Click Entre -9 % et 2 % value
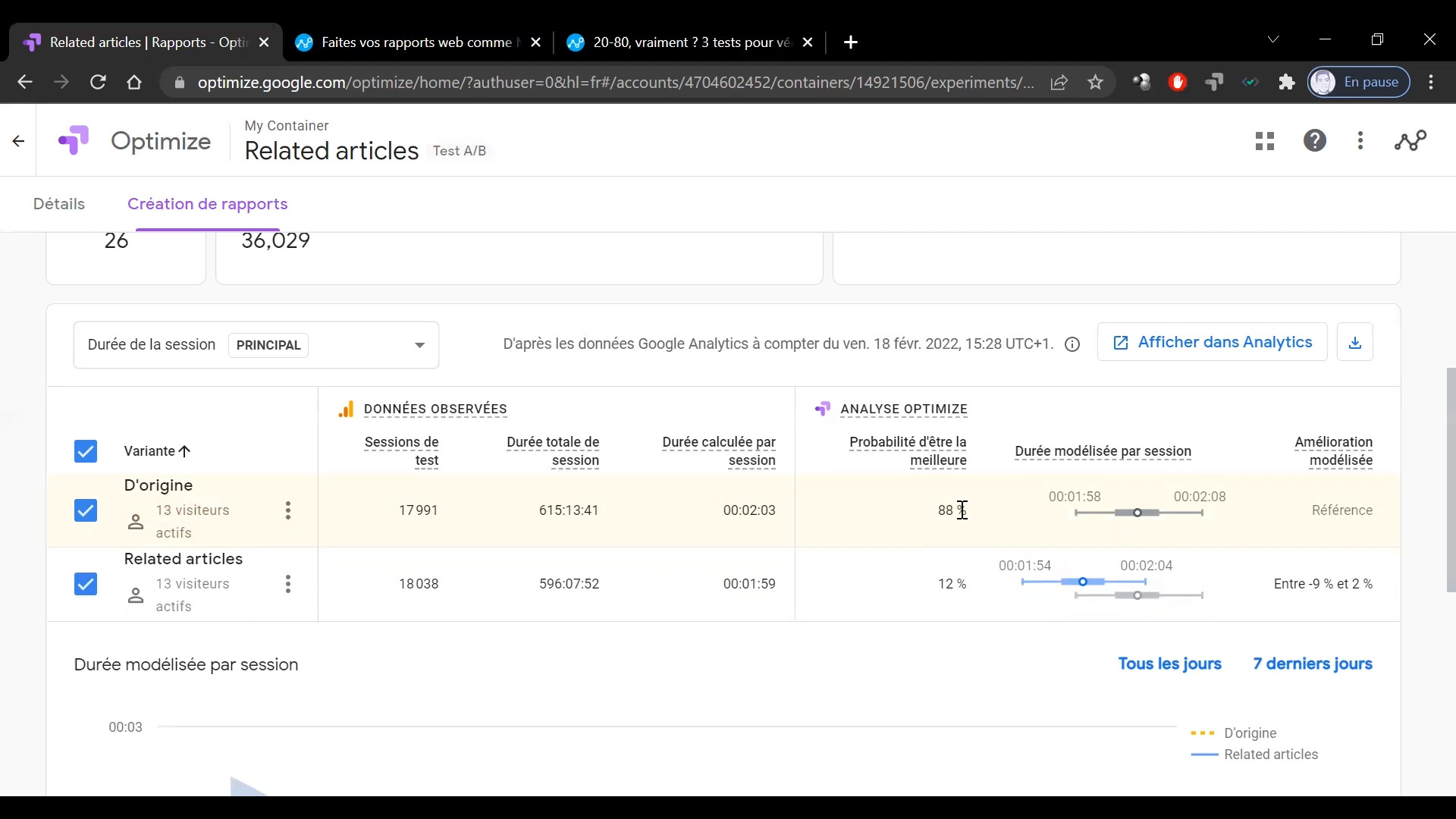This screenshot has width=1456, height=819. pyautogui.click(x=1323, y=584)
